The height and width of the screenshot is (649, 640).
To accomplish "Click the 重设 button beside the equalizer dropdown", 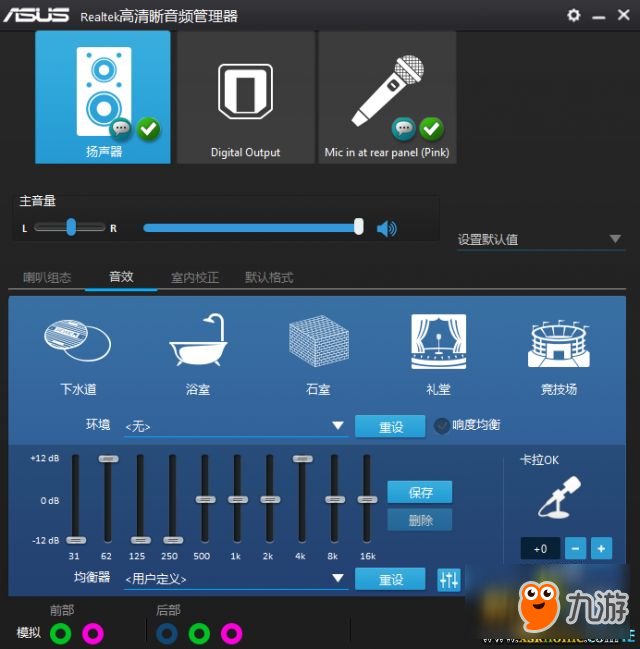I will (390, 579).
